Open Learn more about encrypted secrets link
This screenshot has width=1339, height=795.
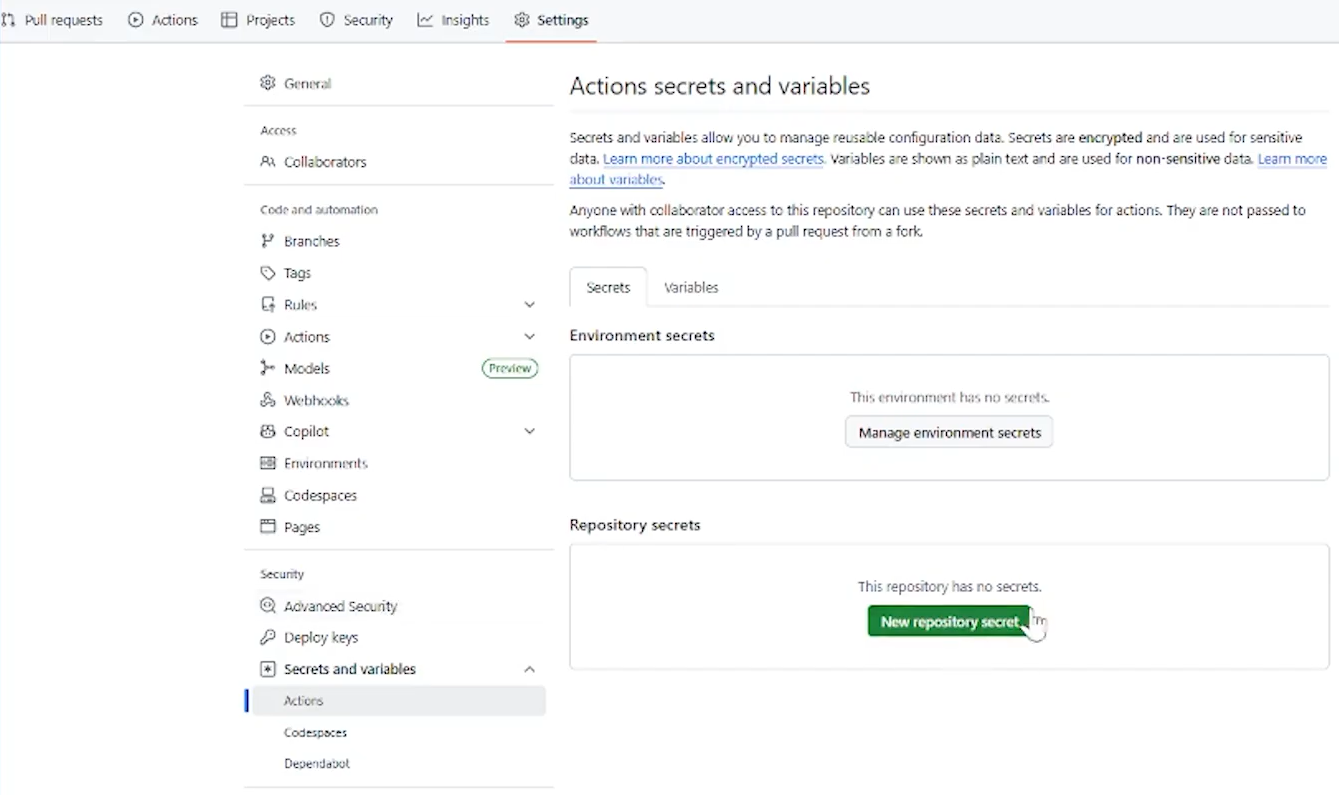[x=713, y=159]
